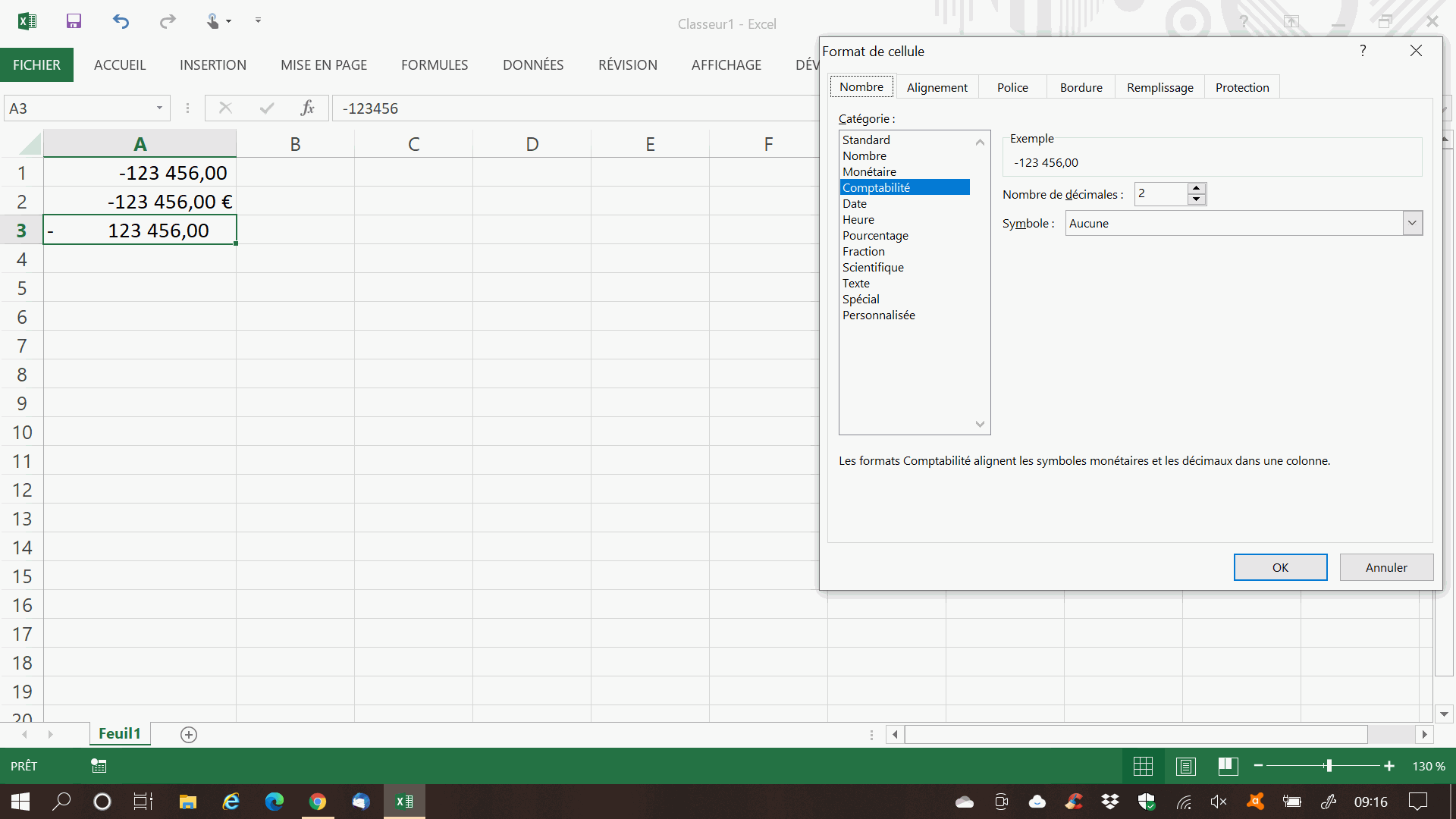Viewport: 1456px width, 819px height.
Task: Click zoom in plus icon
Action: click(x=1389, y=767)
